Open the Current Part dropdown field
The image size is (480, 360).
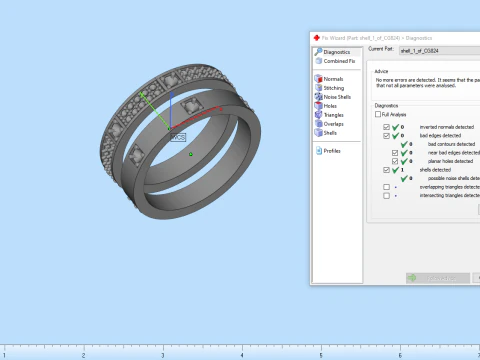click(x=439, y=51)
